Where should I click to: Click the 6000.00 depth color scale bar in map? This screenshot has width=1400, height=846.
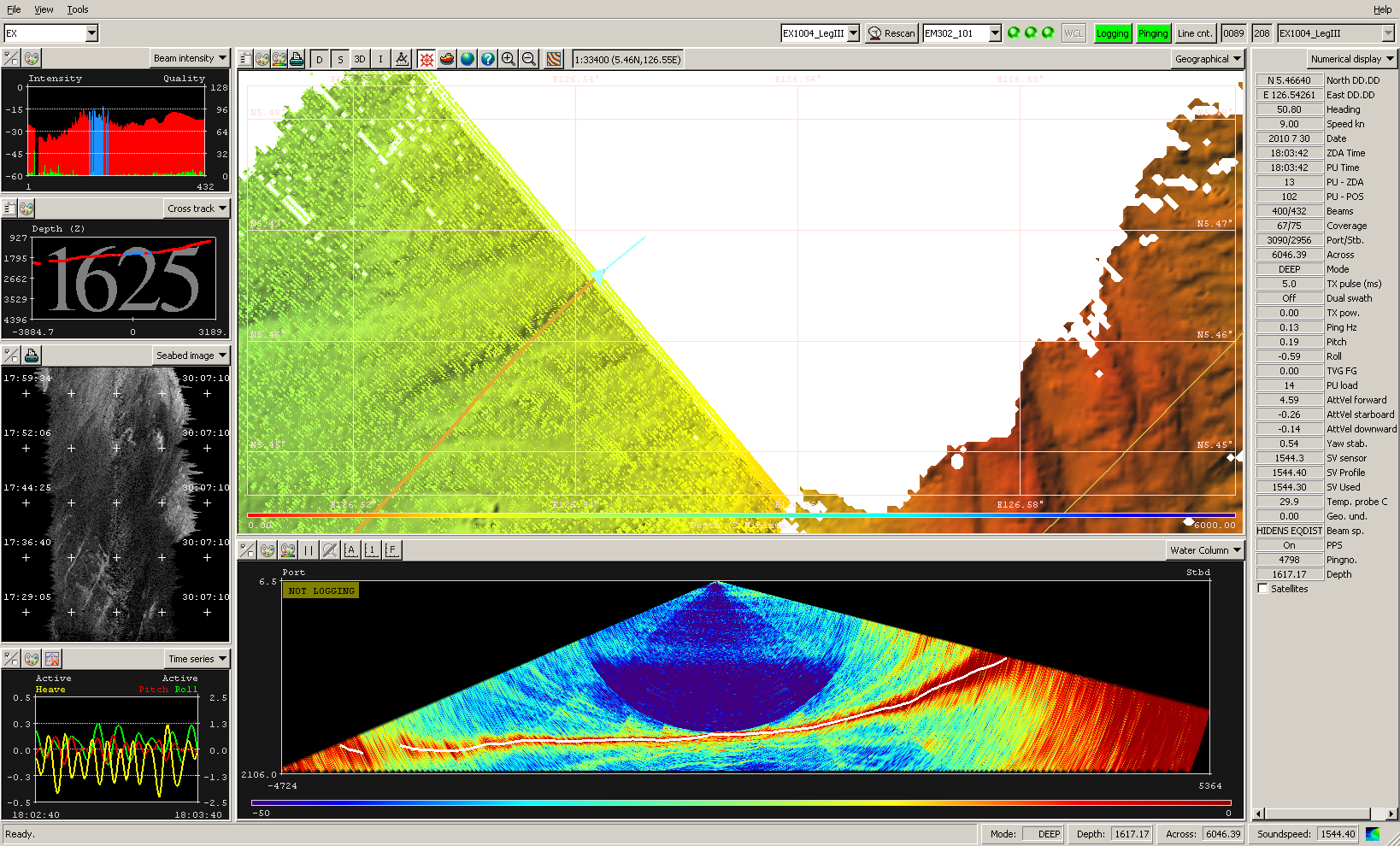pos(741,515)
